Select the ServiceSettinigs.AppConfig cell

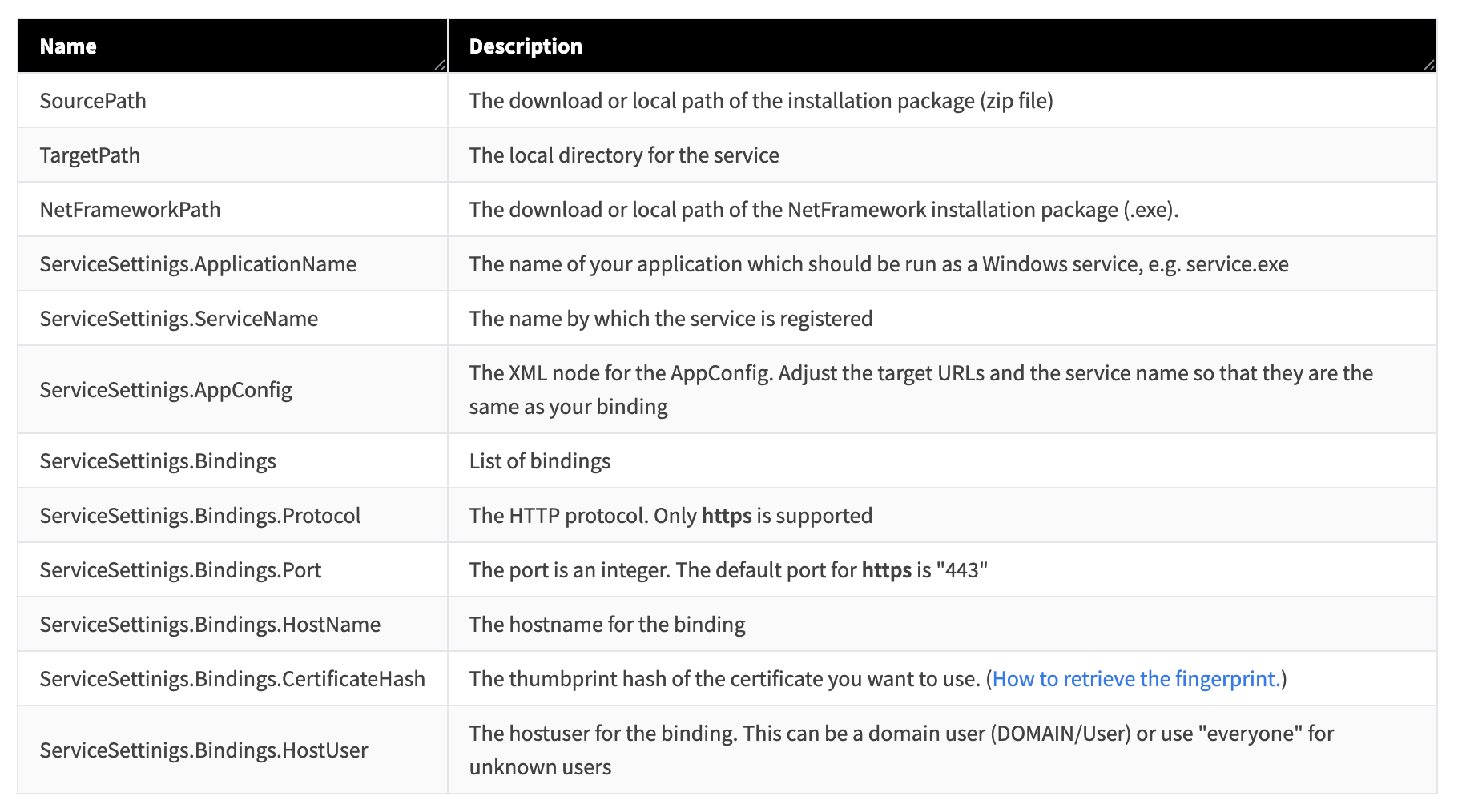coord(166,390)
